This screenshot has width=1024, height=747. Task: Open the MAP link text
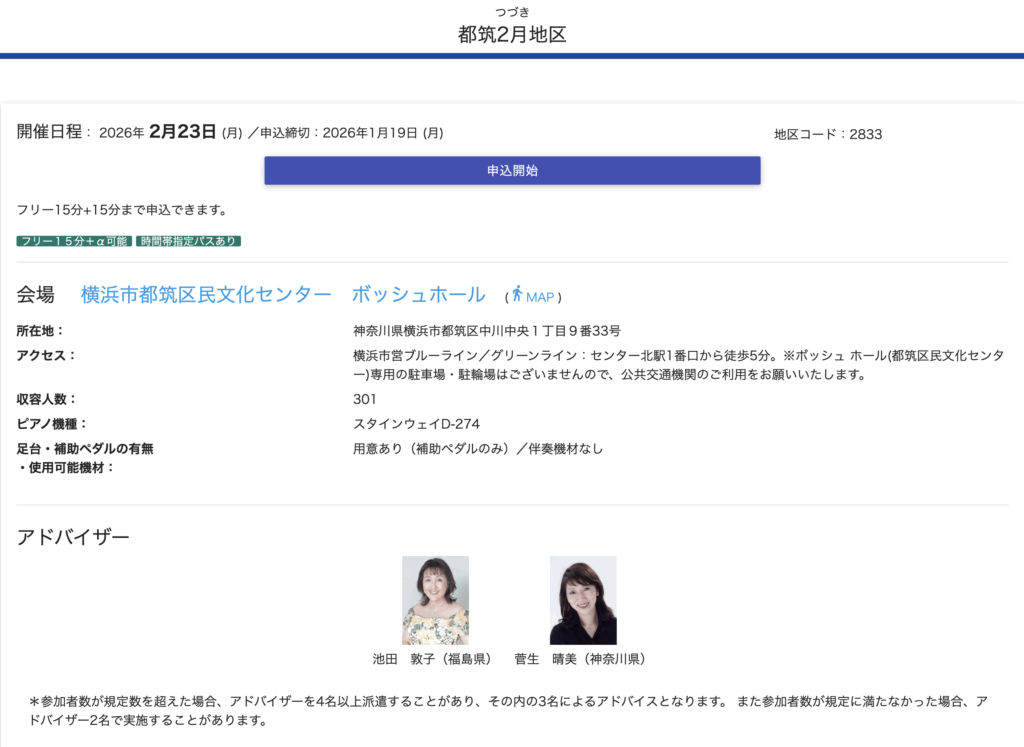click(x=540, y=297)
